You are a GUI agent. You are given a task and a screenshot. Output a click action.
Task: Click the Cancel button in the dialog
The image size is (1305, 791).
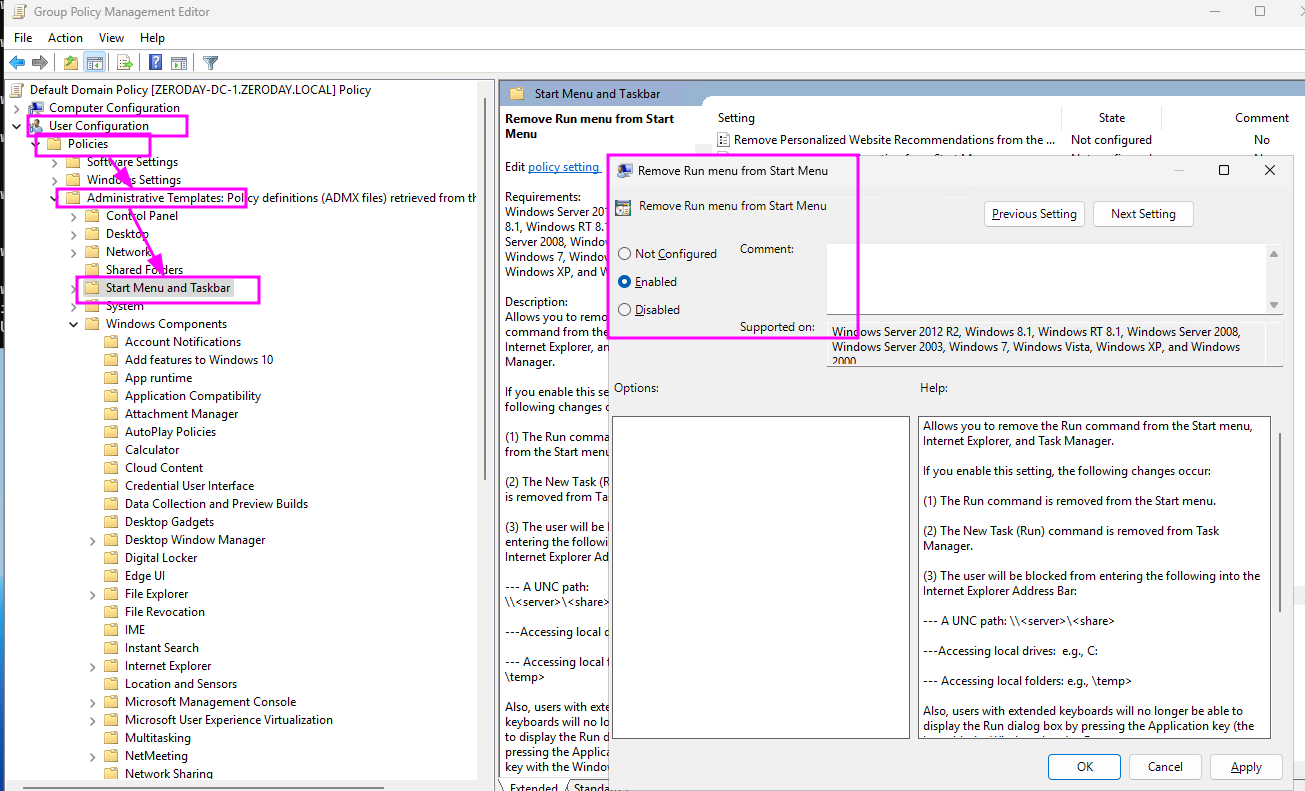pyautogui.click(x=1165, y=767)
